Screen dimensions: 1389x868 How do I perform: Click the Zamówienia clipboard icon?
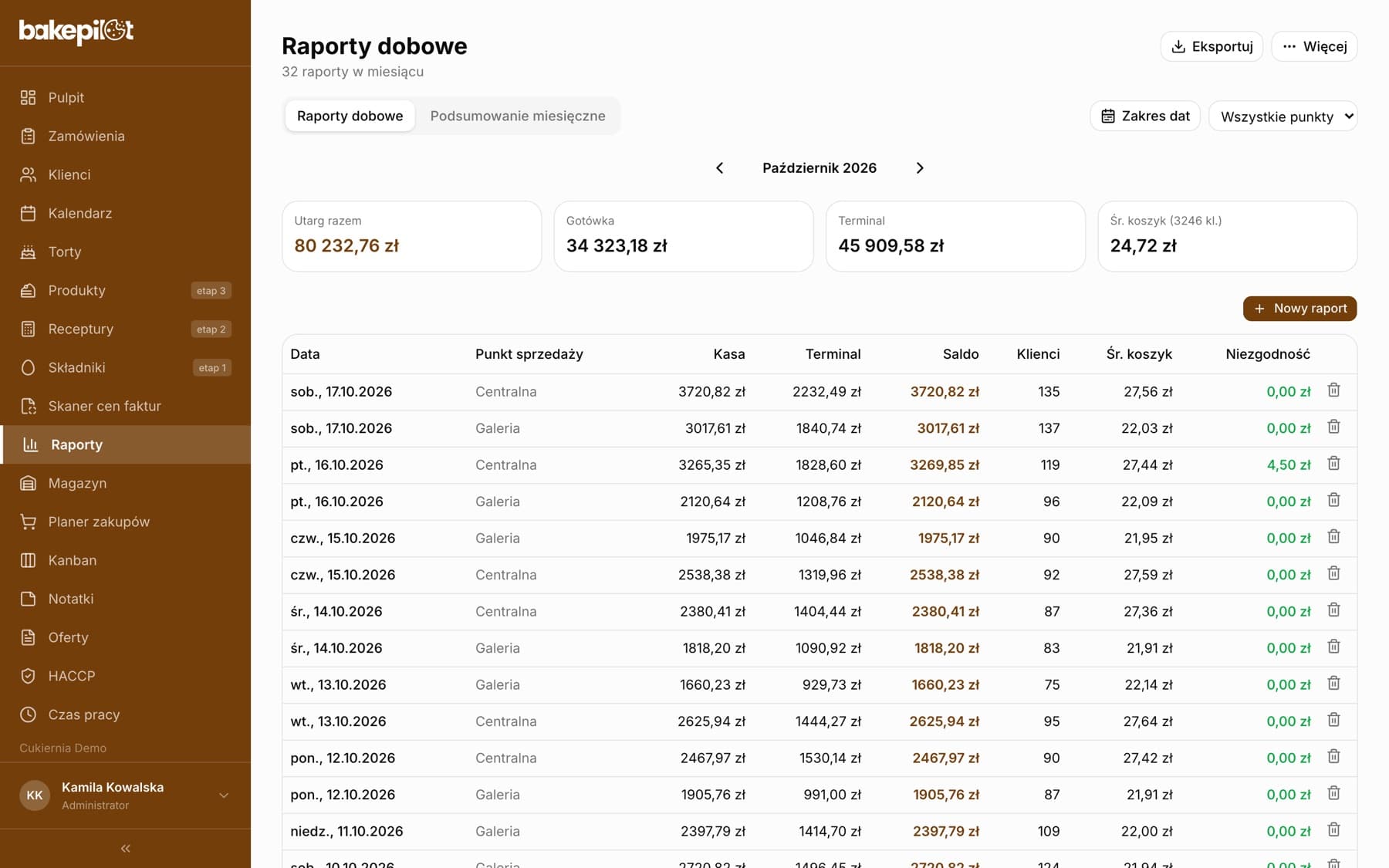pos(29,136)
